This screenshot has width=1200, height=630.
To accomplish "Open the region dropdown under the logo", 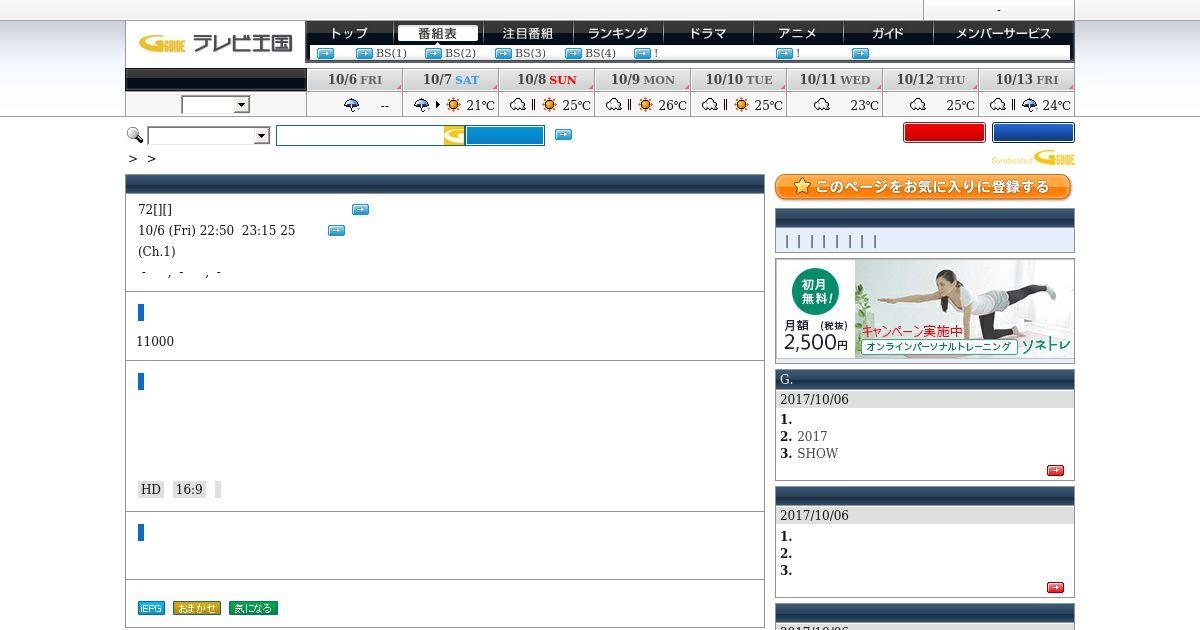I will point(215,105).
